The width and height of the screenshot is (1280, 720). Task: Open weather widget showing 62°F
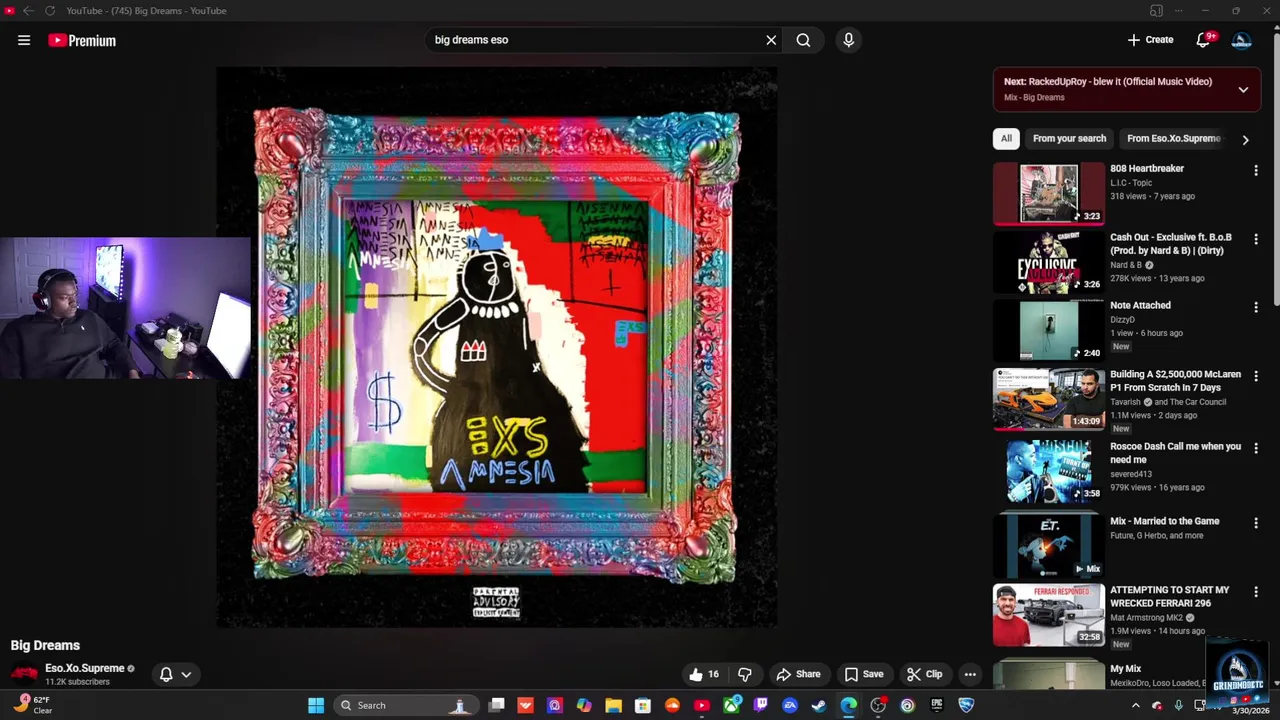tap(32, 705)
